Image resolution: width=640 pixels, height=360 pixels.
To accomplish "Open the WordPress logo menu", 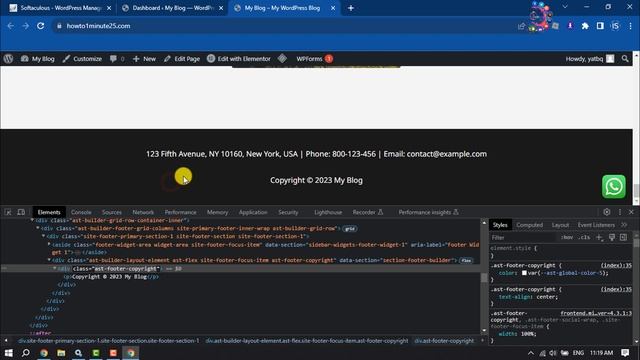I will click(8, 59).
